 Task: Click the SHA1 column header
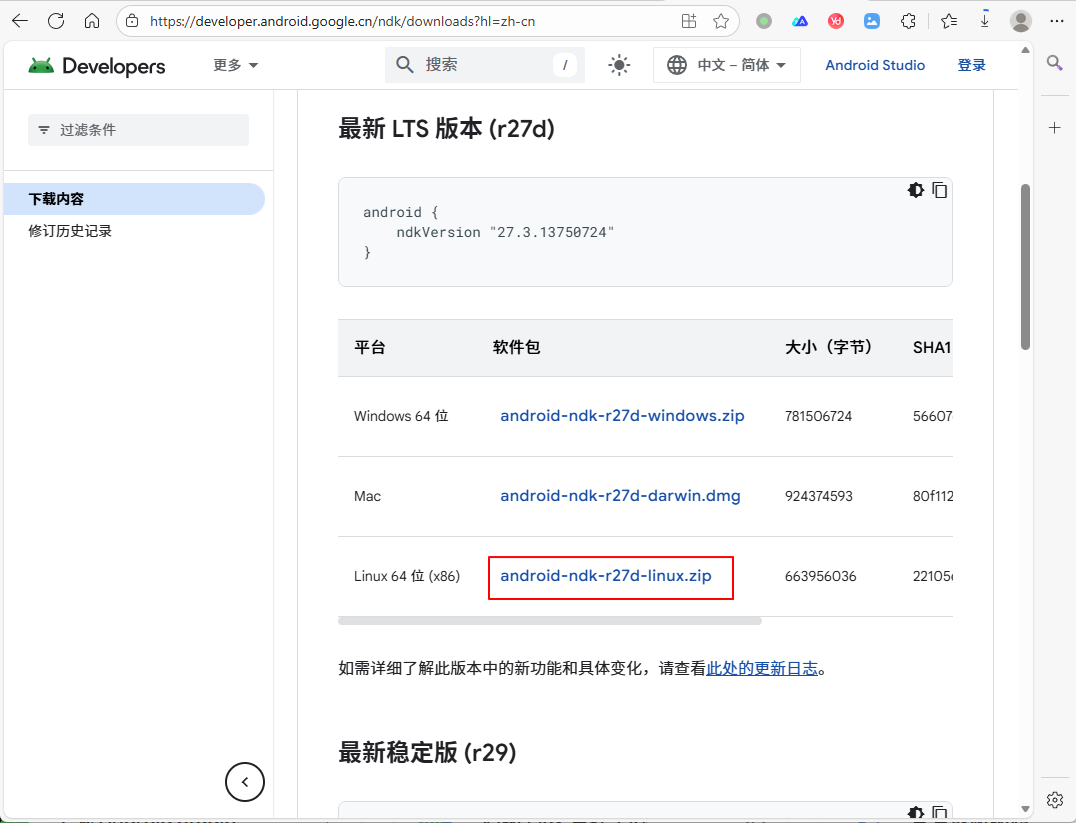[x=931, y=348]
